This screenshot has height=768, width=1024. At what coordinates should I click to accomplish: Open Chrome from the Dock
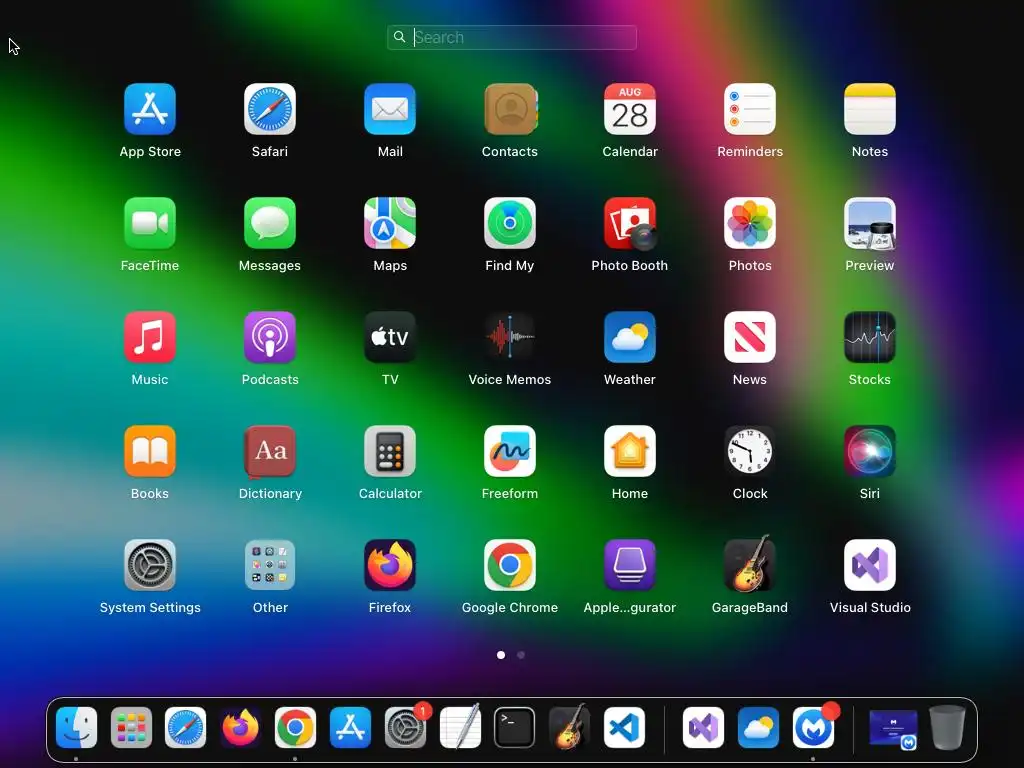[295, 728]
